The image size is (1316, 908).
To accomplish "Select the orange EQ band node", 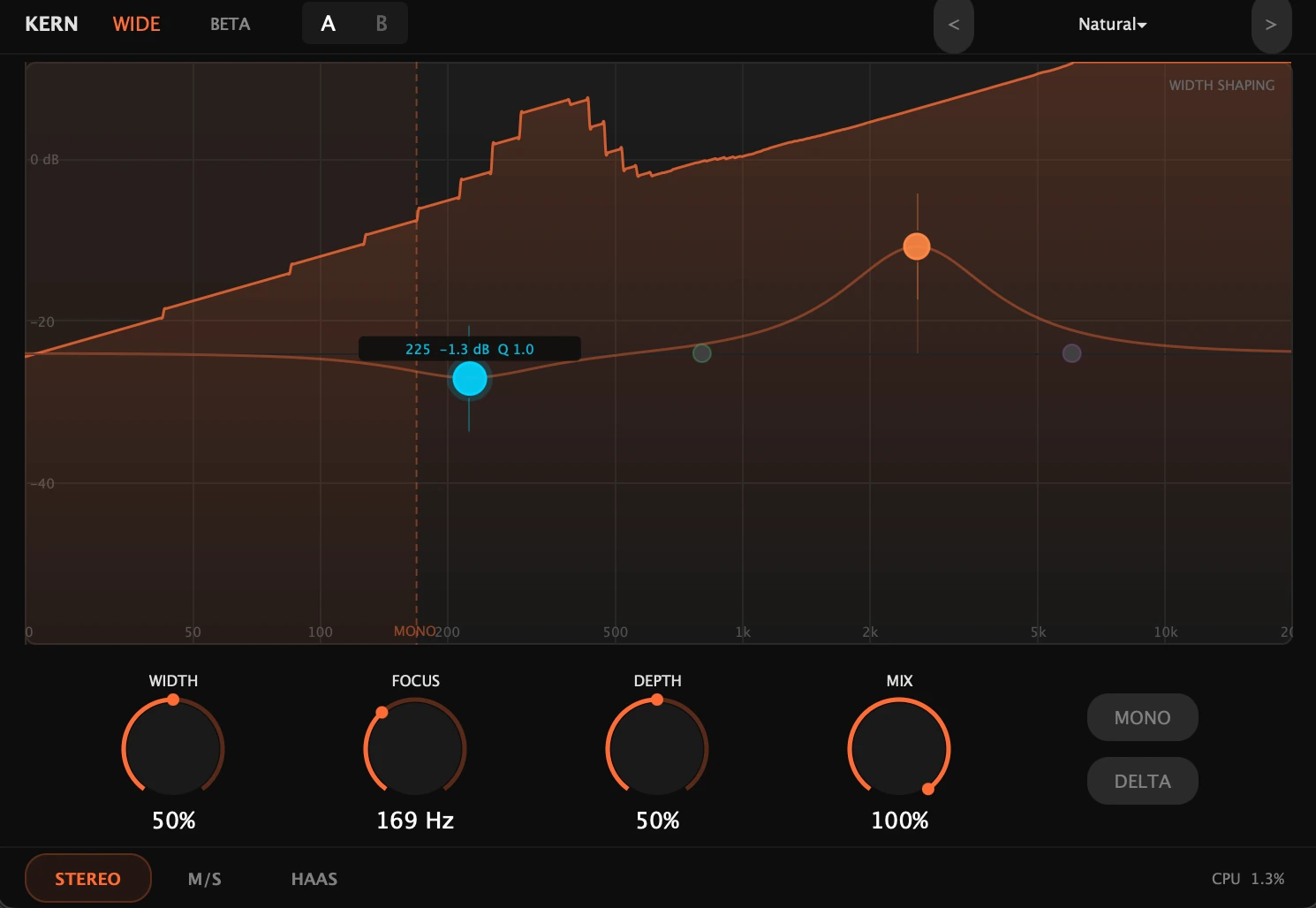I will coord(916,246).
